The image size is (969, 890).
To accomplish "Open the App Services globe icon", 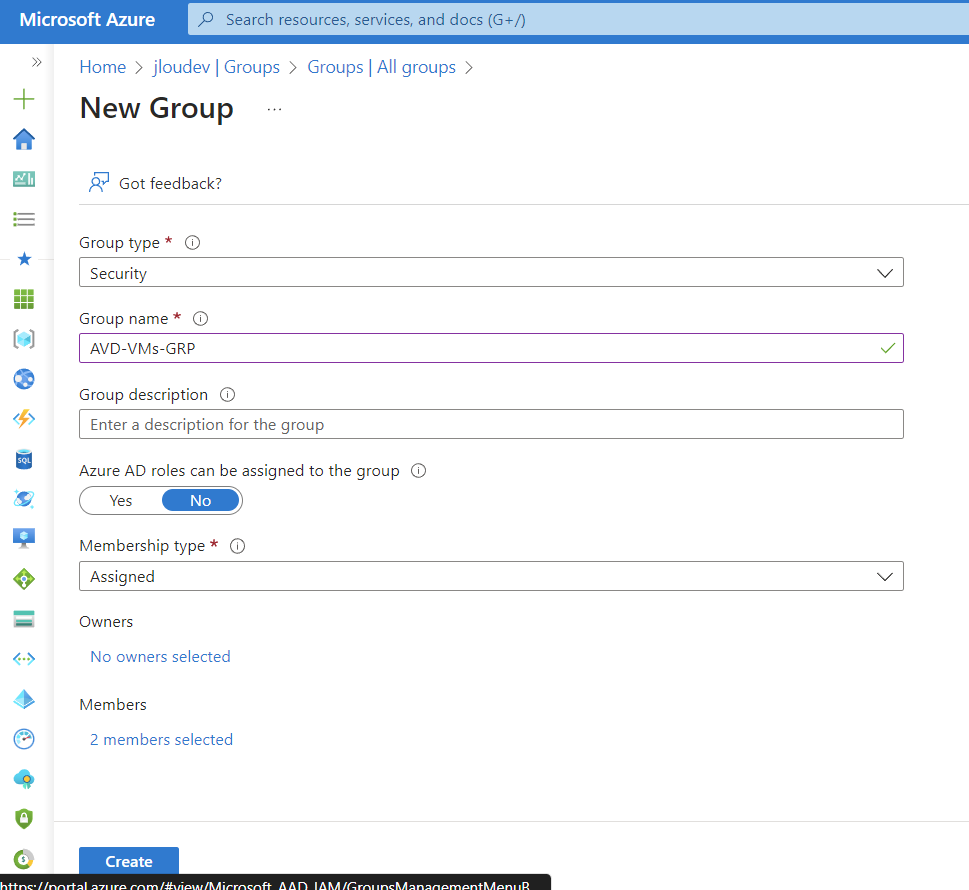I will point(23,379).
